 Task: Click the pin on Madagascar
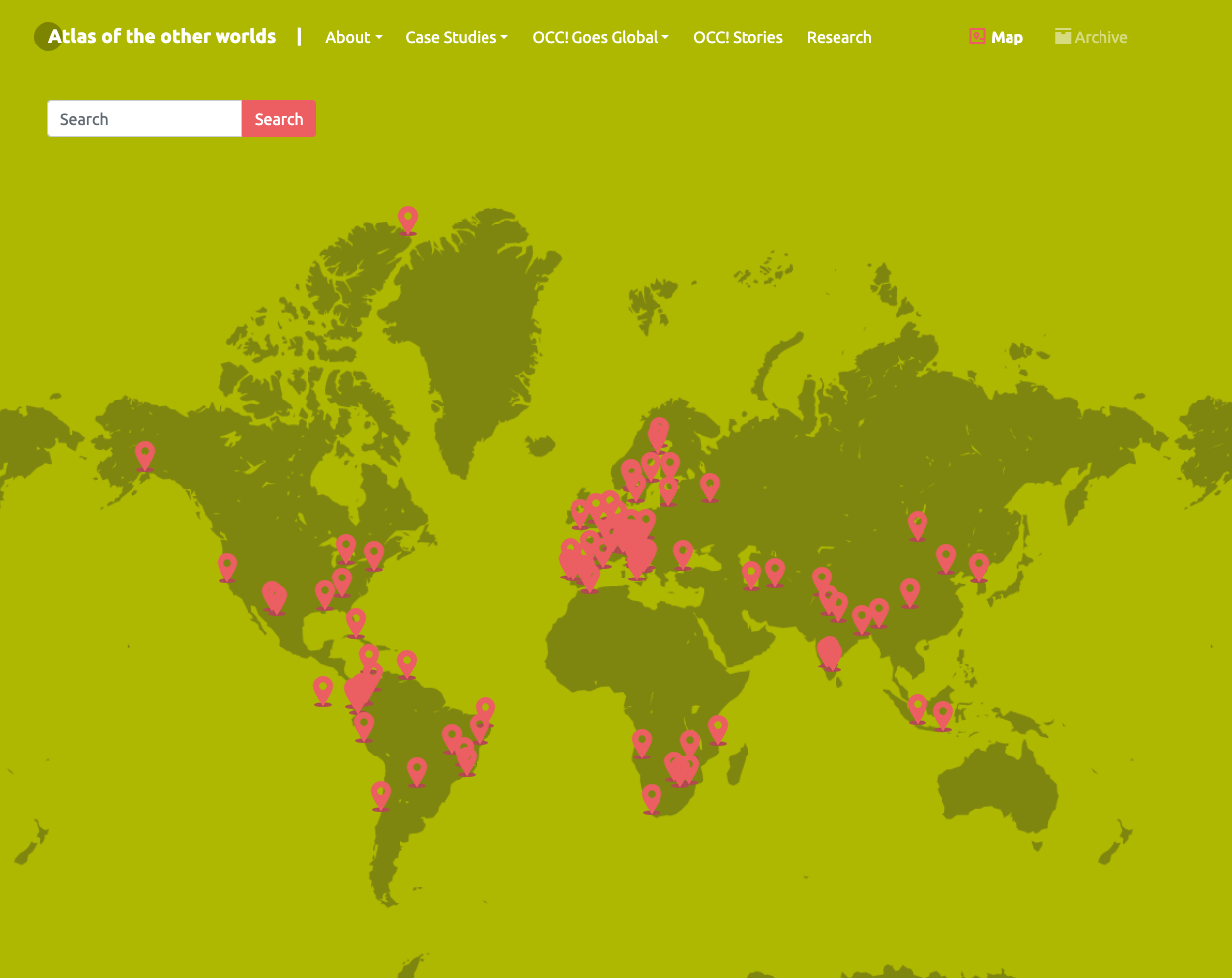point(718,728)
